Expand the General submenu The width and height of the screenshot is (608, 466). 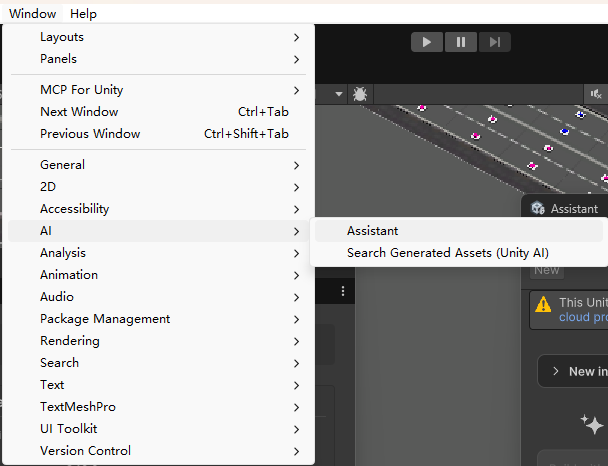coord(158,165)
